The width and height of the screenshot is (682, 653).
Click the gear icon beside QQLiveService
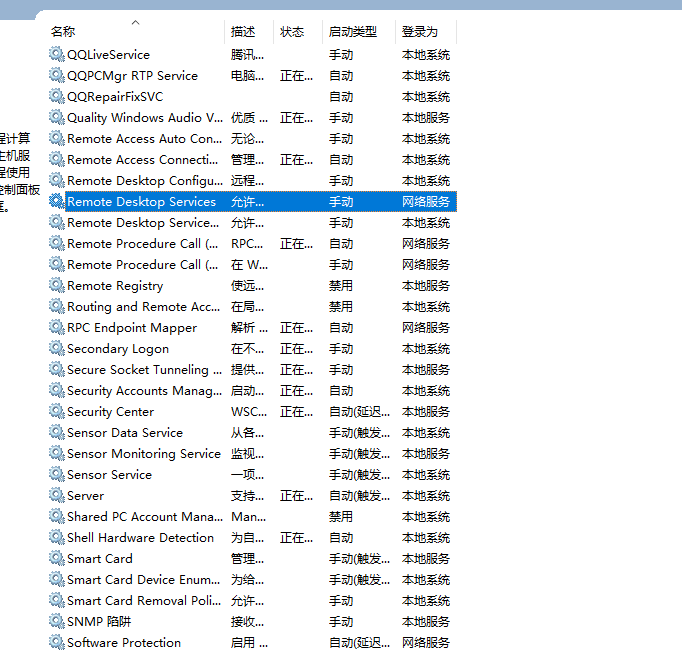point(56,55)
